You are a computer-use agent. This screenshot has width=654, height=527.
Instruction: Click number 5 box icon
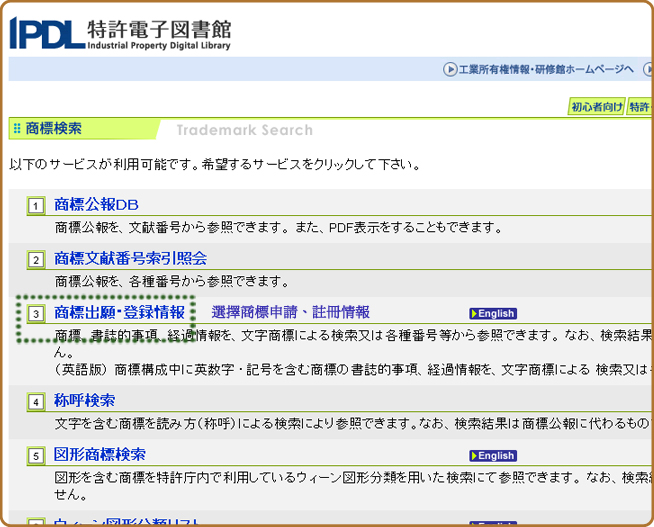pyautogui.click(x=36, y=456)
